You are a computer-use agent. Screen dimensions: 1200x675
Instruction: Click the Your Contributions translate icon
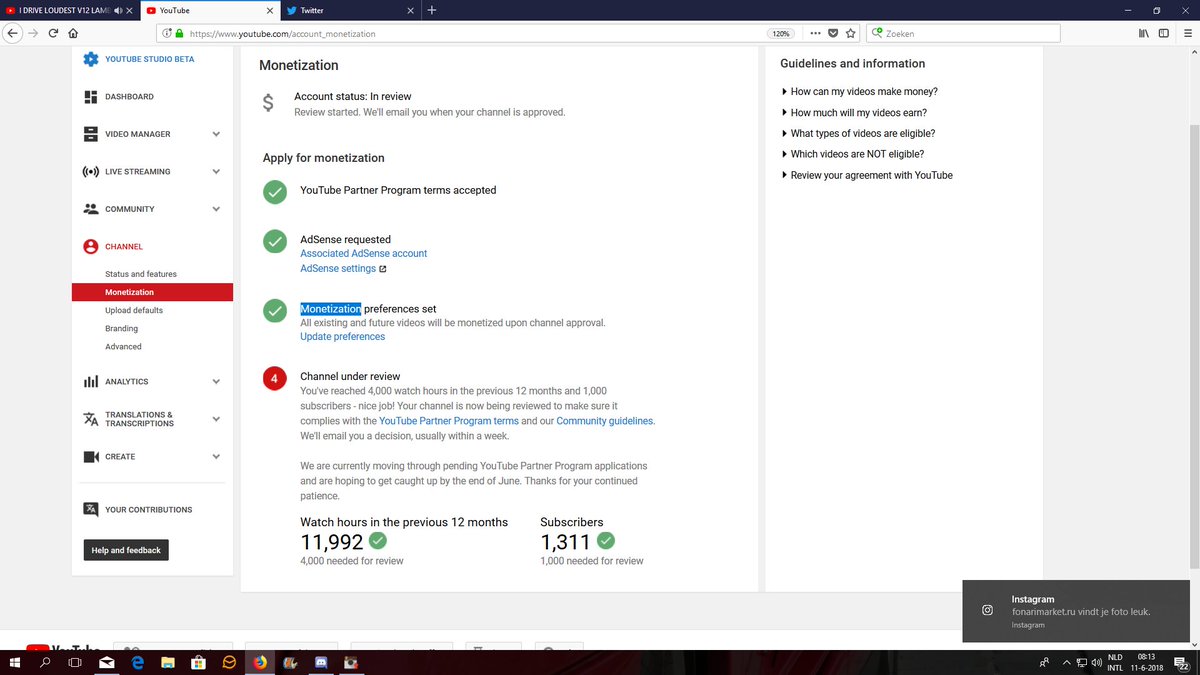tap(91, 510)
